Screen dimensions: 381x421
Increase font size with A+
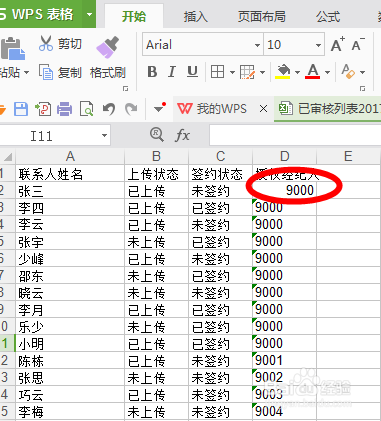[338, 44]
